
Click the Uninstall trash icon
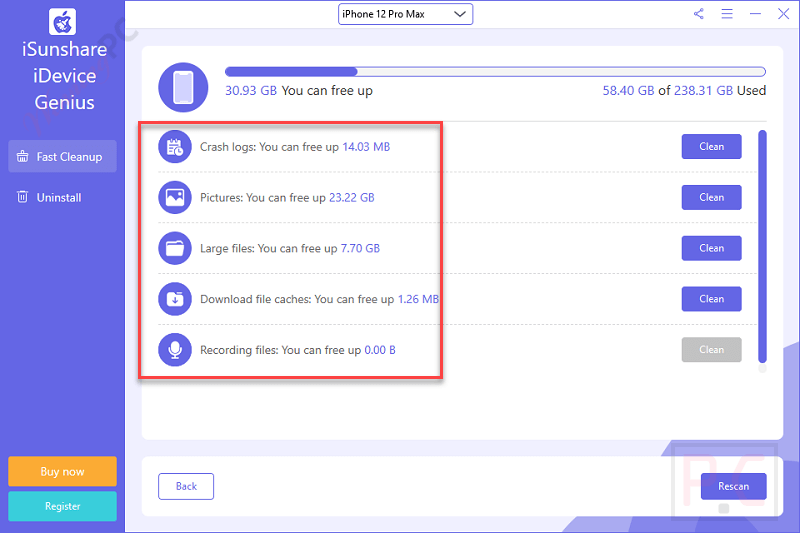[22, 197]
